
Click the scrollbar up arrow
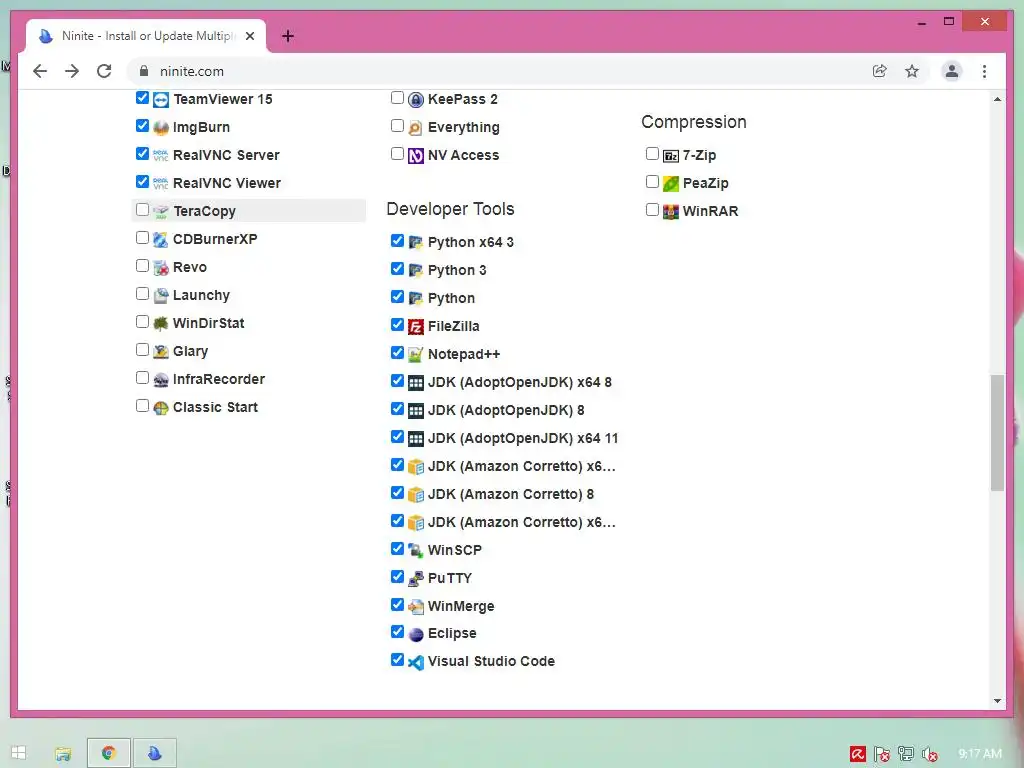(997, 99)
